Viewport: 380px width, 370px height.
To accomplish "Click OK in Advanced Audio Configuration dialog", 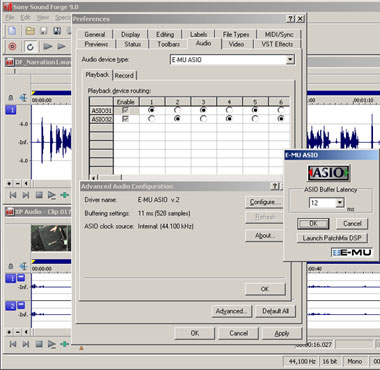I will (x=265, y=289).
